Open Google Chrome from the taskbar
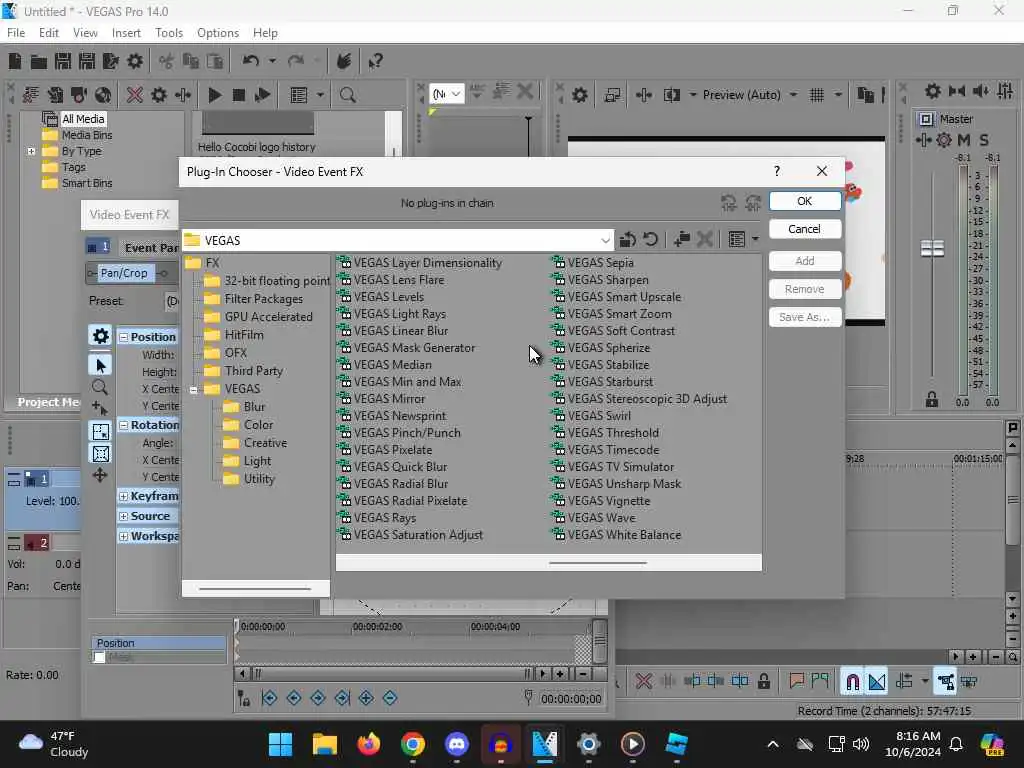This screenshot has width=1024, height=768. [413, 744]
